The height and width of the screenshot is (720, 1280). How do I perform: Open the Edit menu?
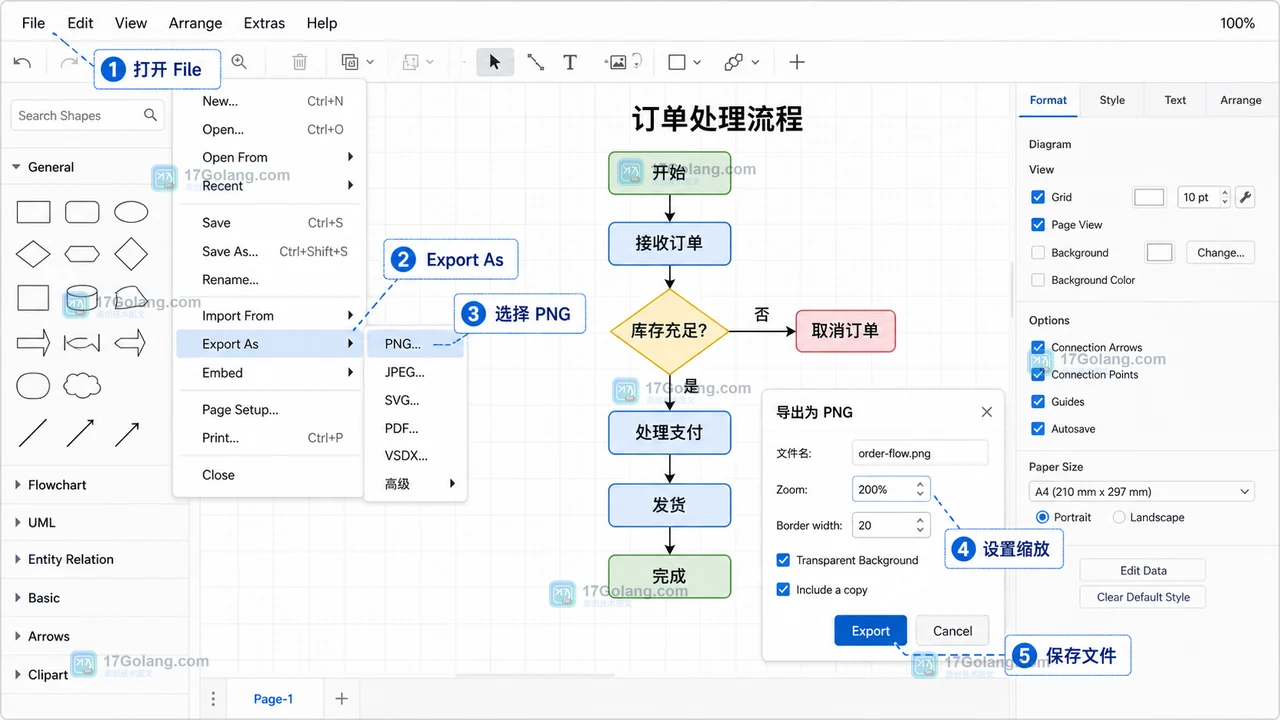80,23
